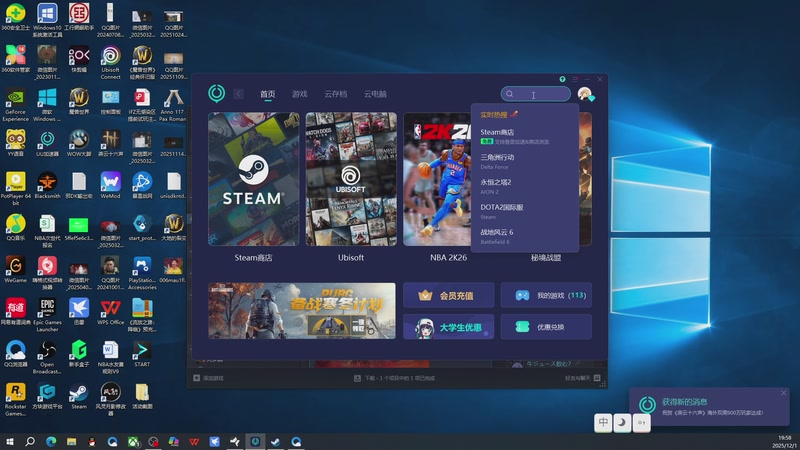This screenshot has width=800, height=450.
Task: Open the 360安全卫士 desktop icon
Action: pos(15,17)
